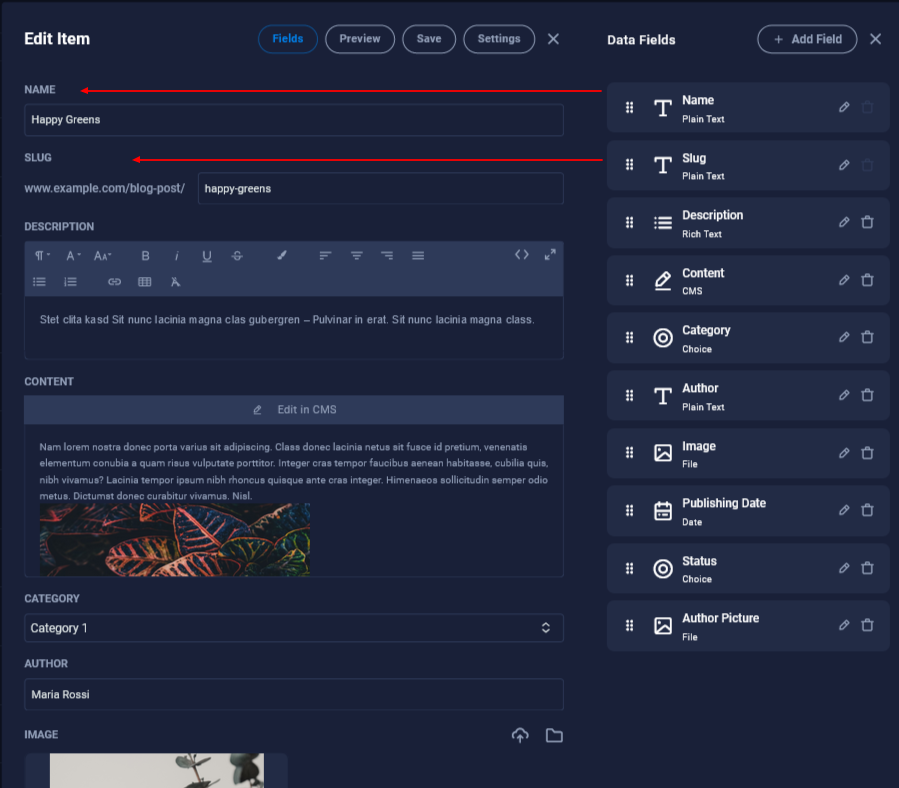This screenshot has width=899, height=788.
Task: Save the edited item
Action: (429, 39)
